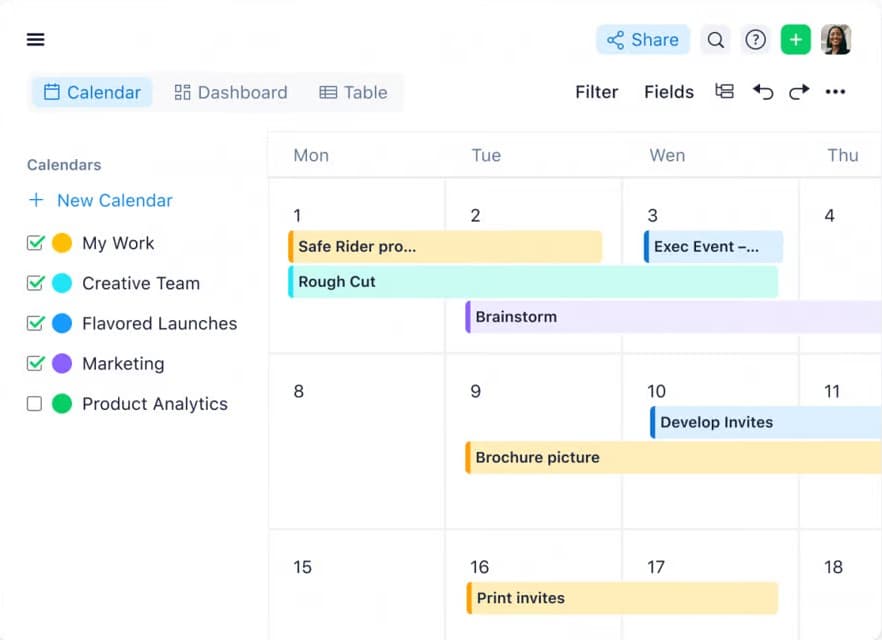Switch to the Dashboard tab
Image resolution: width=882 pixels, height=640 pixels.
231,91
